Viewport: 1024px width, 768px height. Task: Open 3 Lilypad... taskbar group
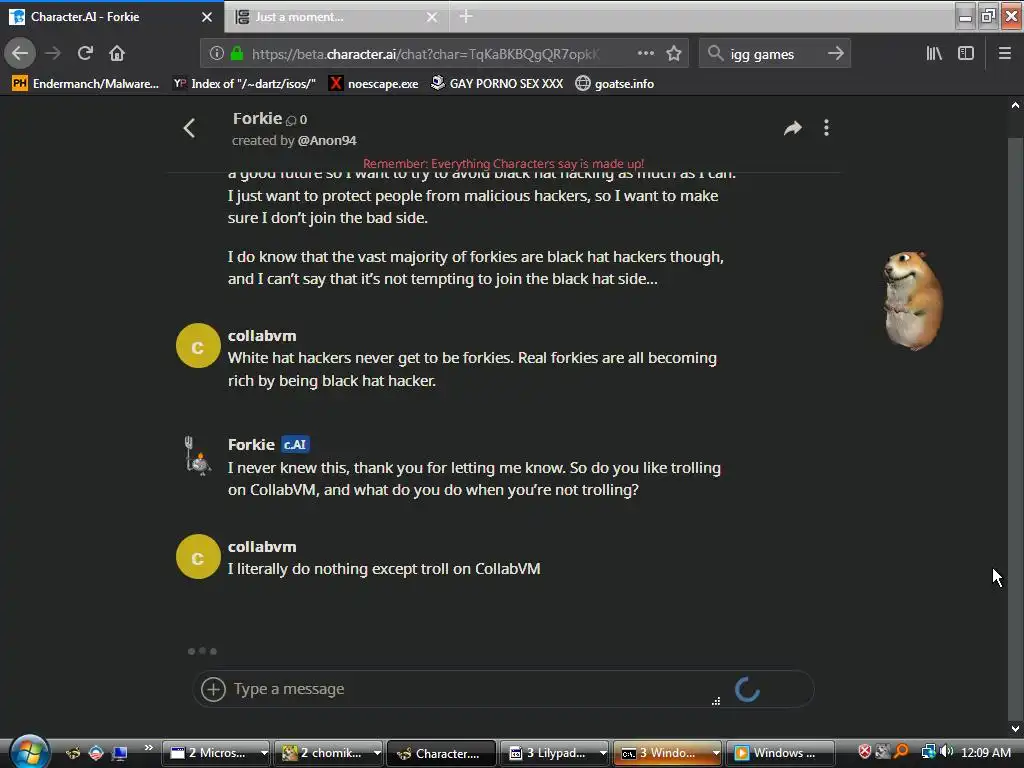[556, 753]
